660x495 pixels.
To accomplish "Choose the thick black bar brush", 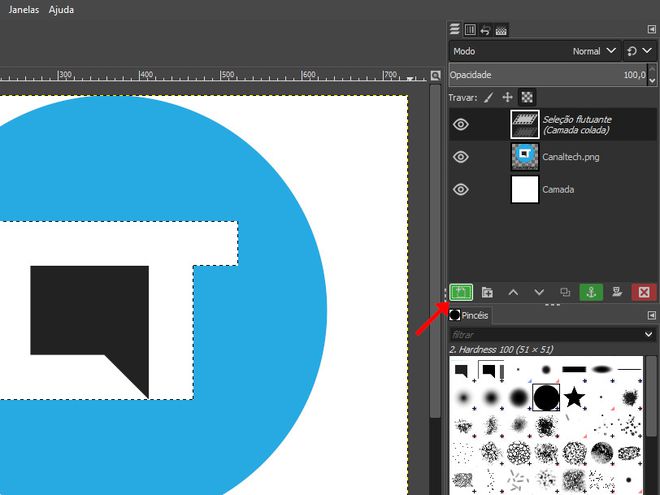I will 574,370.
